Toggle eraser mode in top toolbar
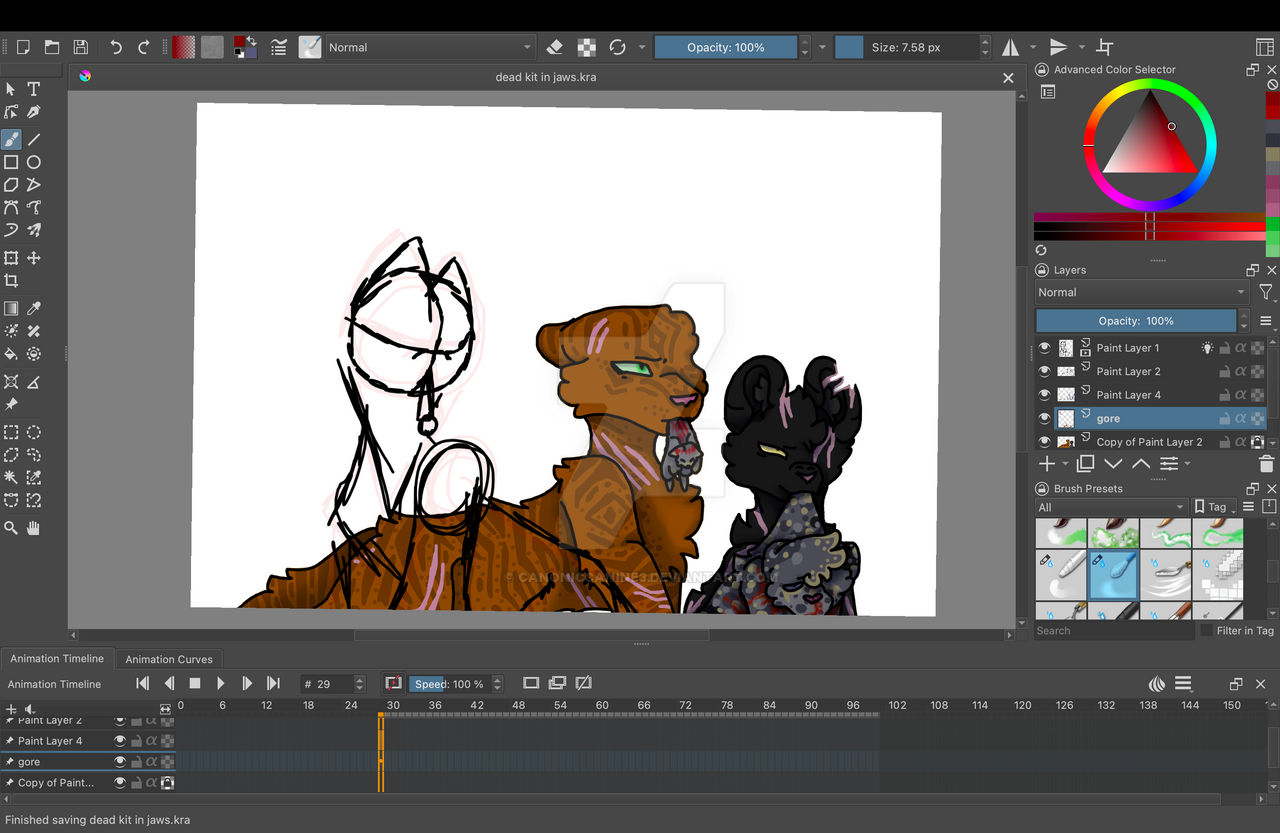Viewport: 1280px width, 833px height. [555, 47]
